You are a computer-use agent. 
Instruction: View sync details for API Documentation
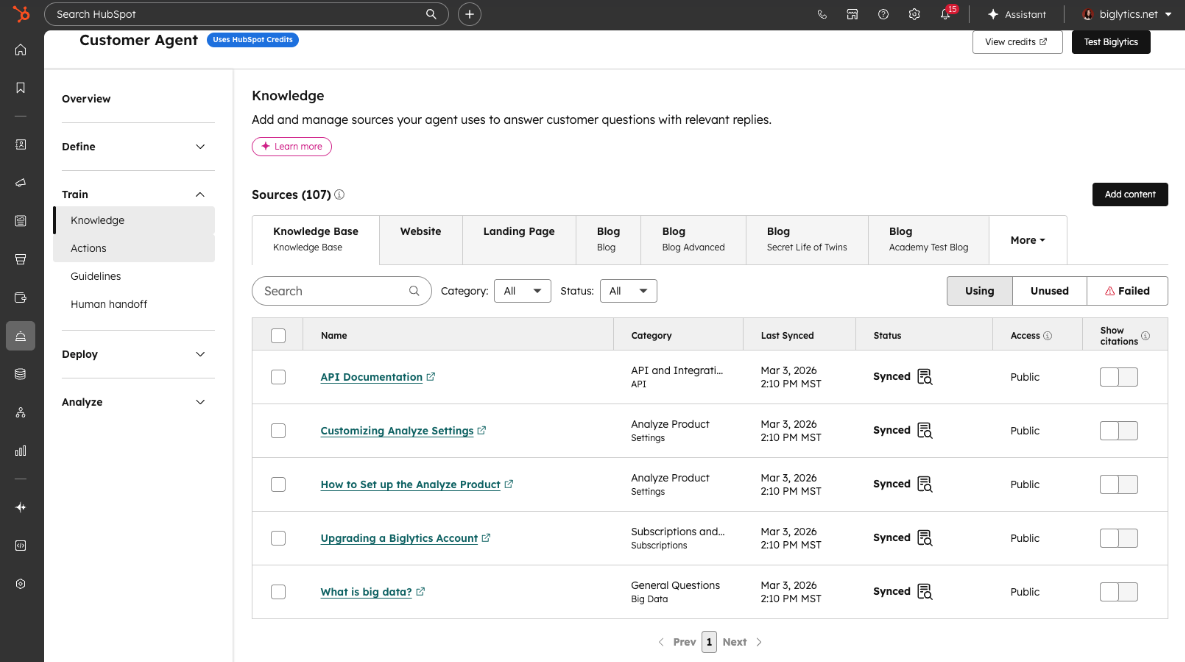pos(924,376)
